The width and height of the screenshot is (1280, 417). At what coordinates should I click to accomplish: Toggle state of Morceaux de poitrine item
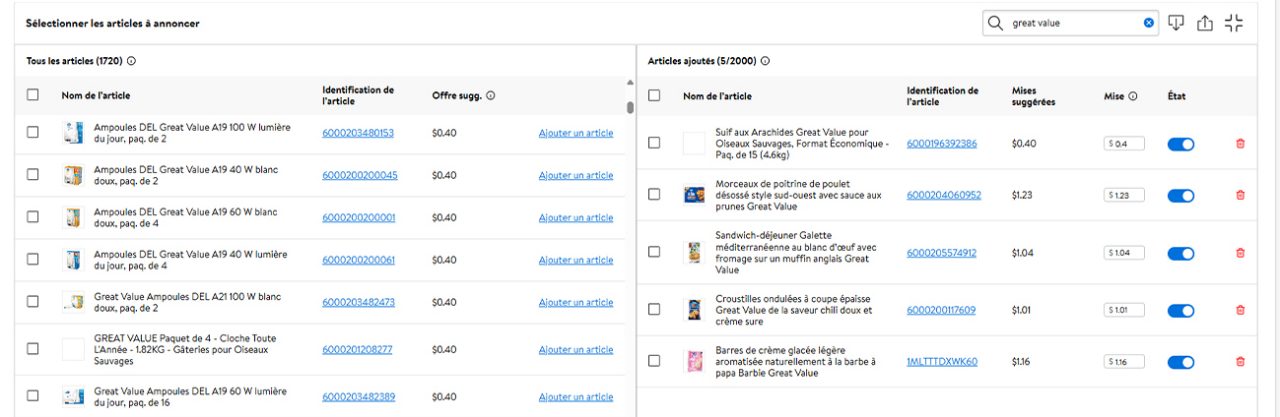(x=1181, y=195)
